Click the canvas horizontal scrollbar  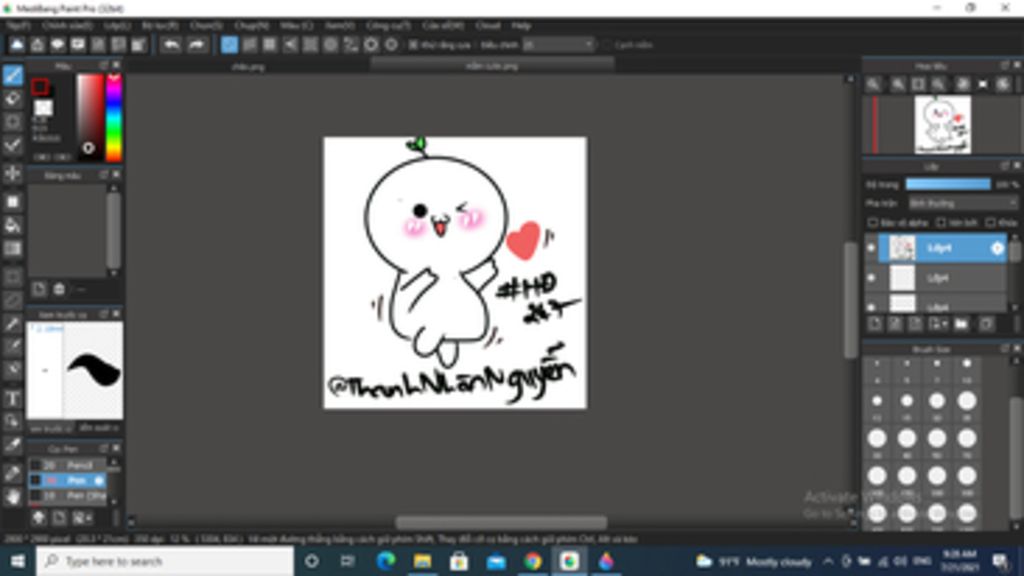501,522
